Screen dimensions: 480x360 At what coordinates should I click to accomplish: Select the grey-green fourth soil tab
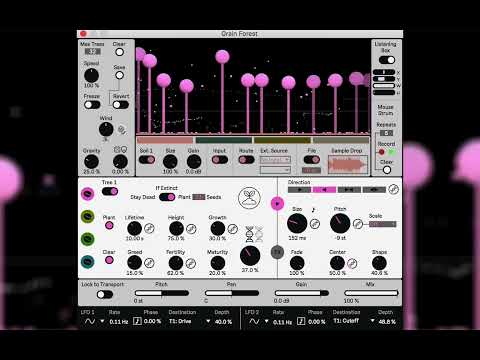341,140
